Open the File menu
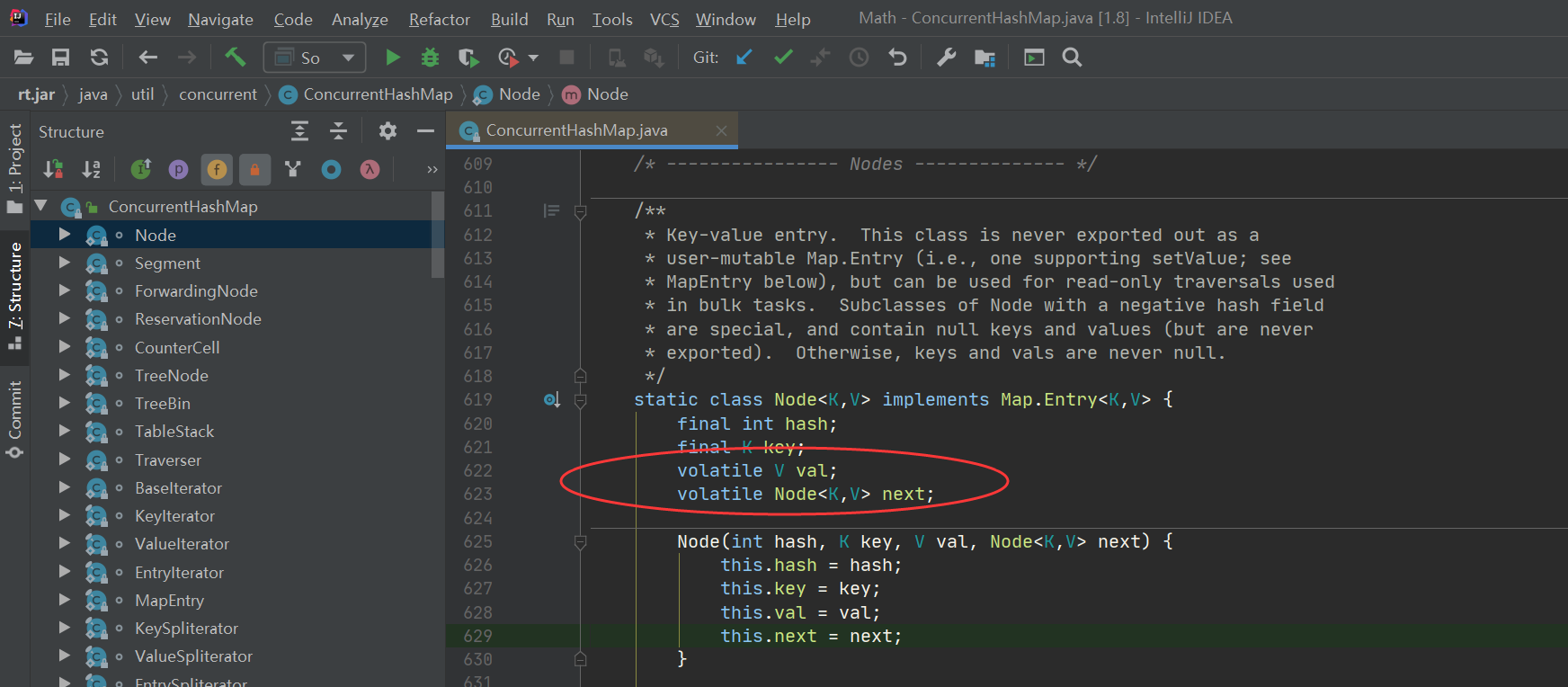Image resolution: width=1568 pixels, height=687 pixels. (x=58, y=19)
